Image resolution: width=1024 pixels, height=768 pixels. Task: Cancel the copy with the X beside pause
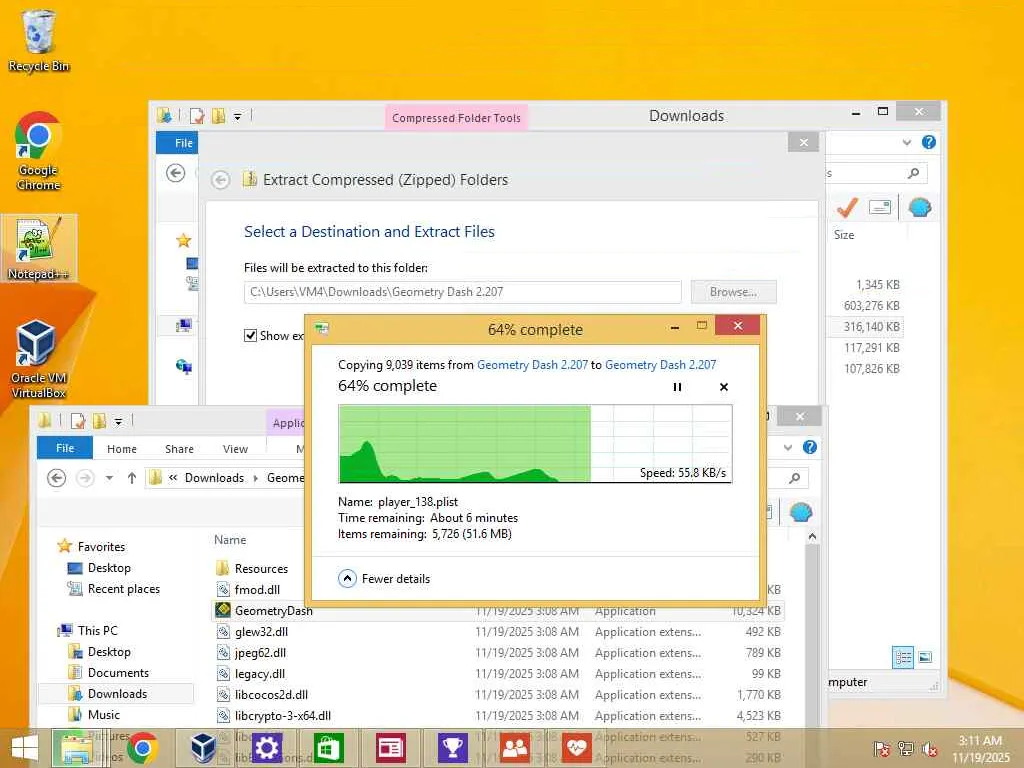(x=724, y=387)
